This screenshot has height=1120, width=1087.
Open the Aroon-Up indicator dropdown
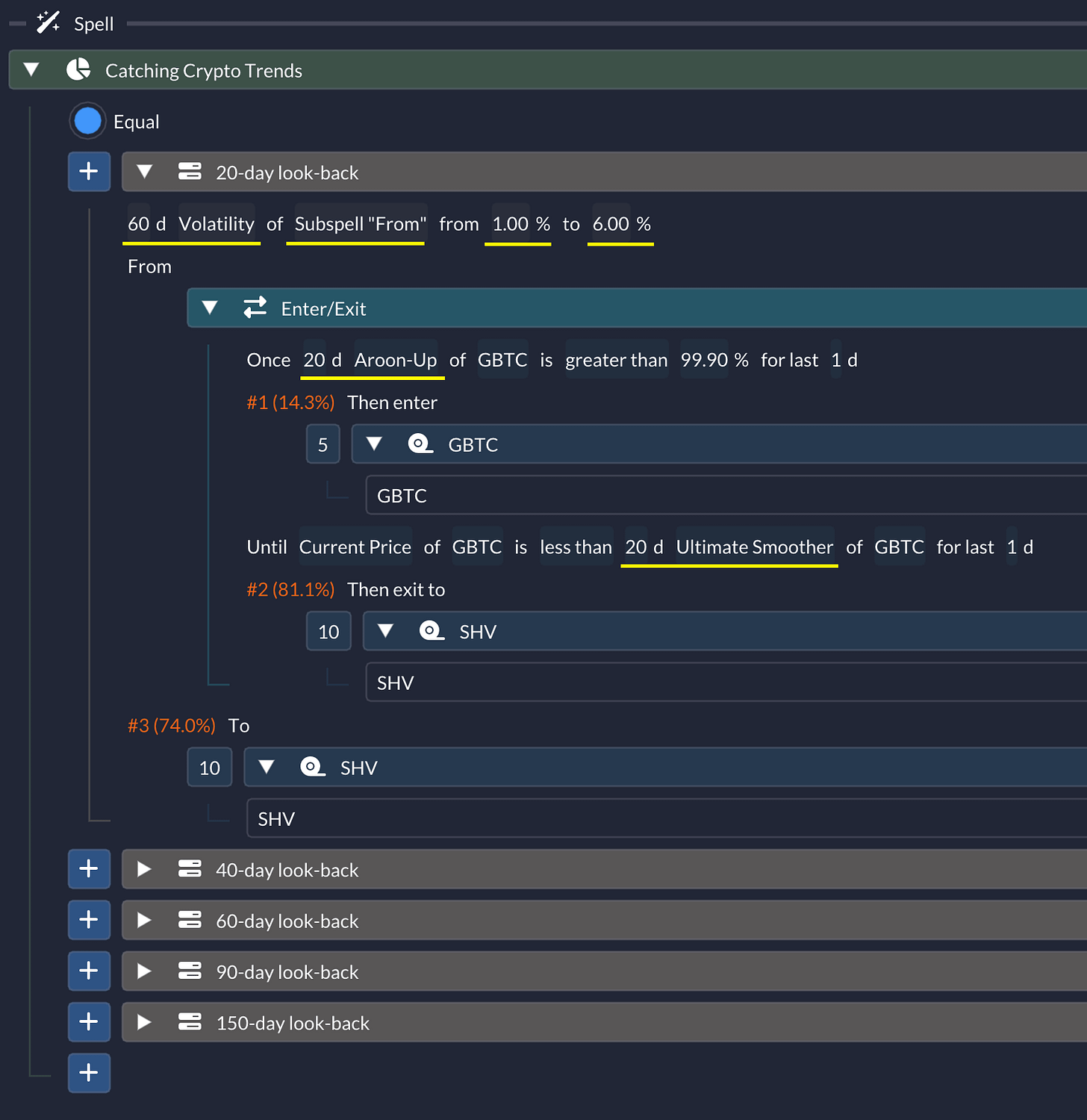[x=396, y=360]
